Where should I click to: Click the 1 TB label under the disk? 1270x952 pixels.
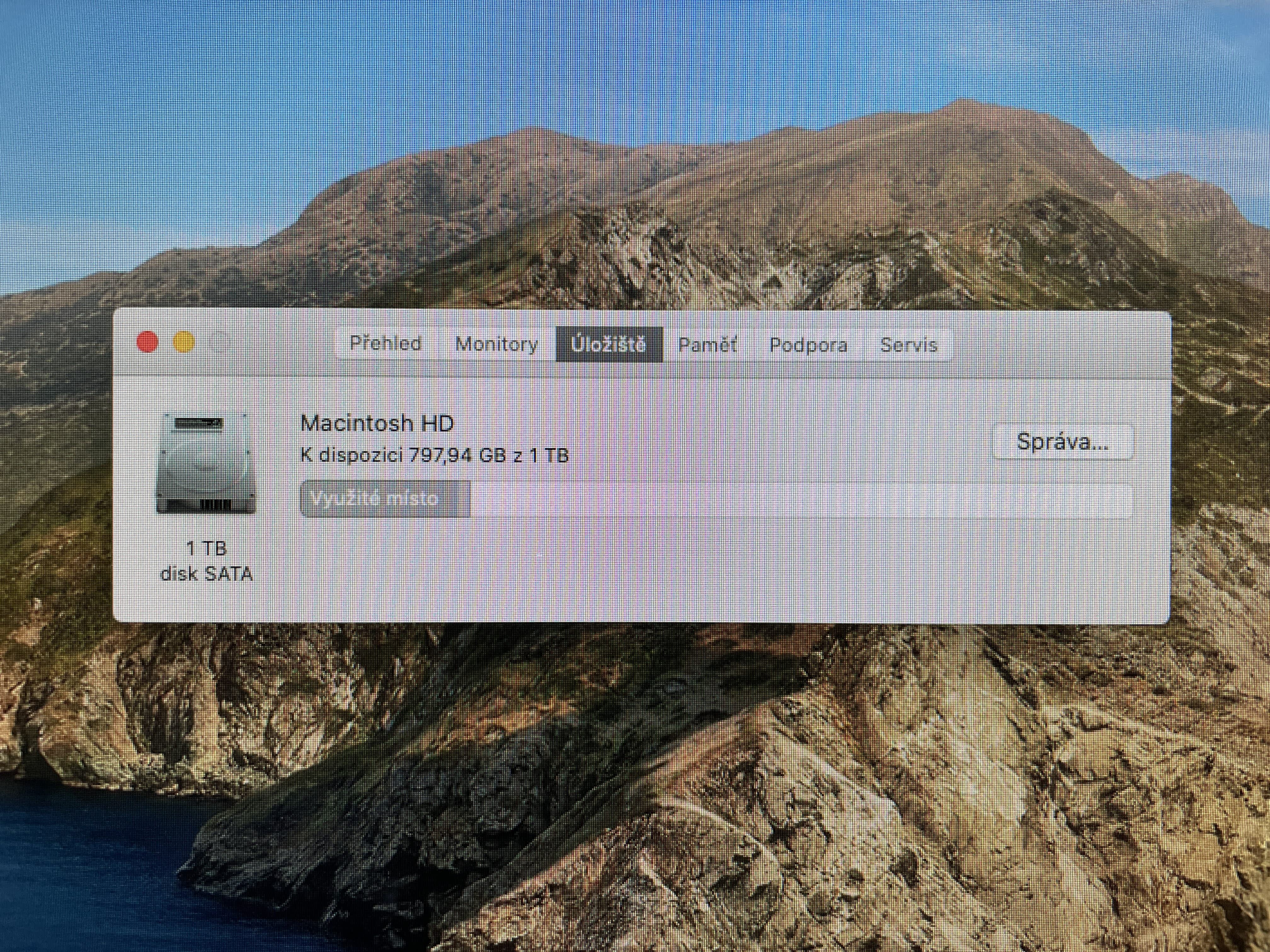pos(207,549)
